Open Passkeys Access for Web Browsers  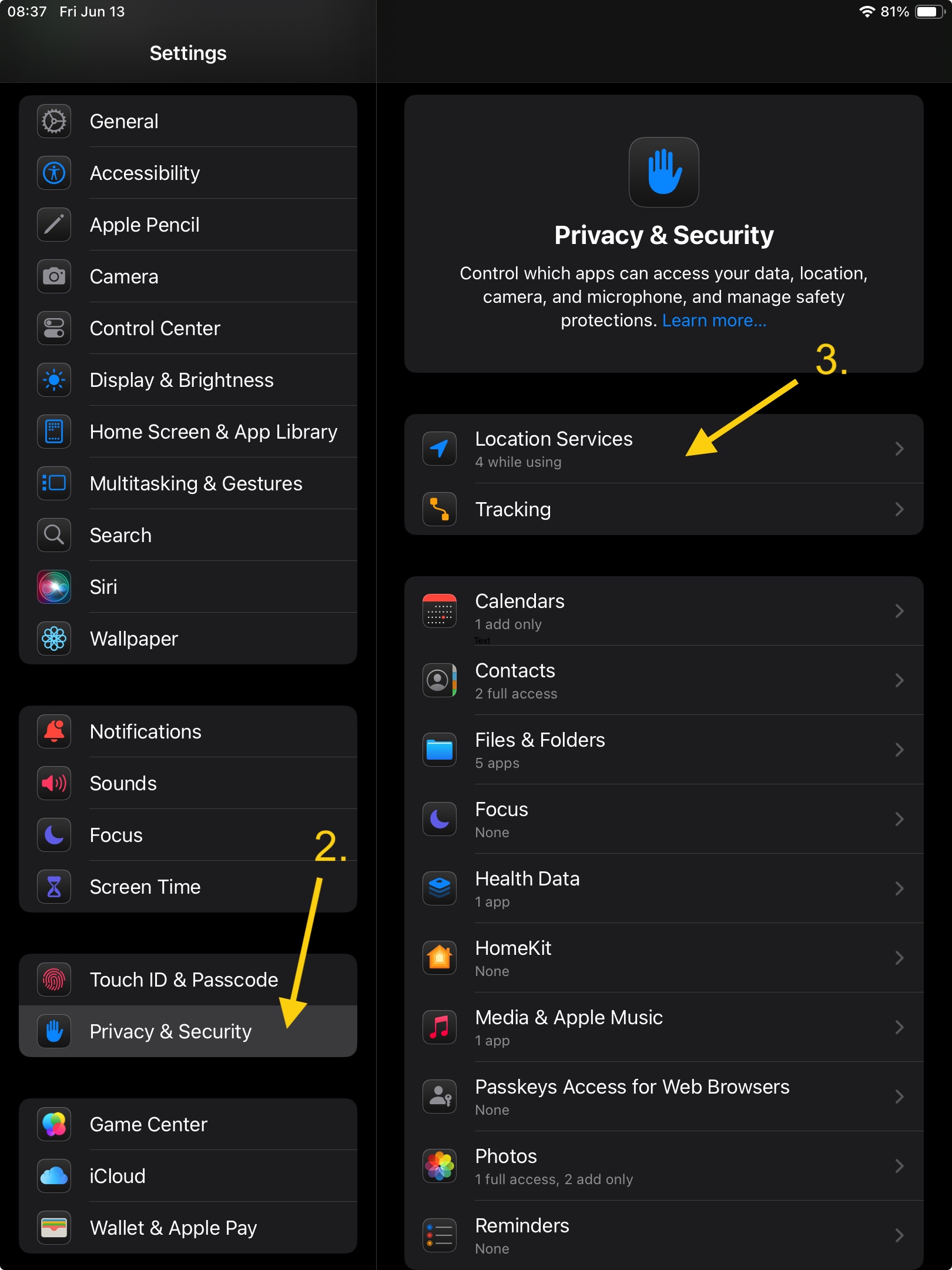pos(664,1097)
